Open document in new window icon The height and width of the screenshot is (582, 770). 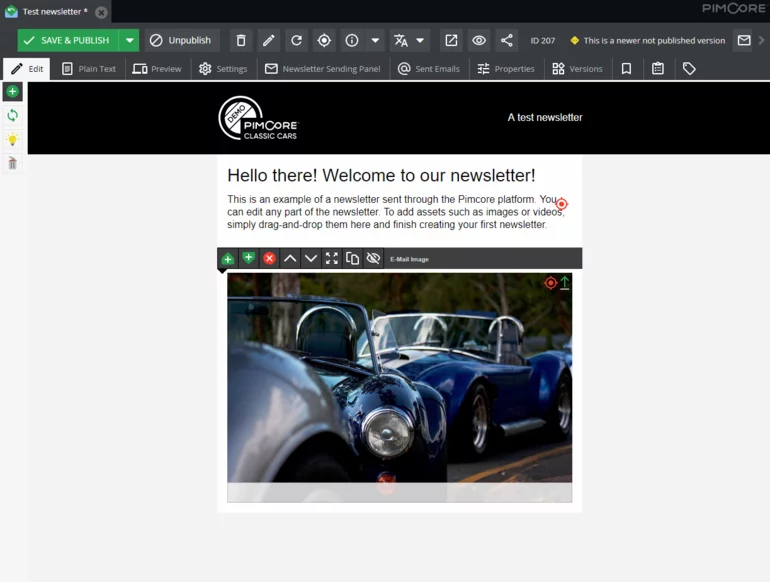451,40
